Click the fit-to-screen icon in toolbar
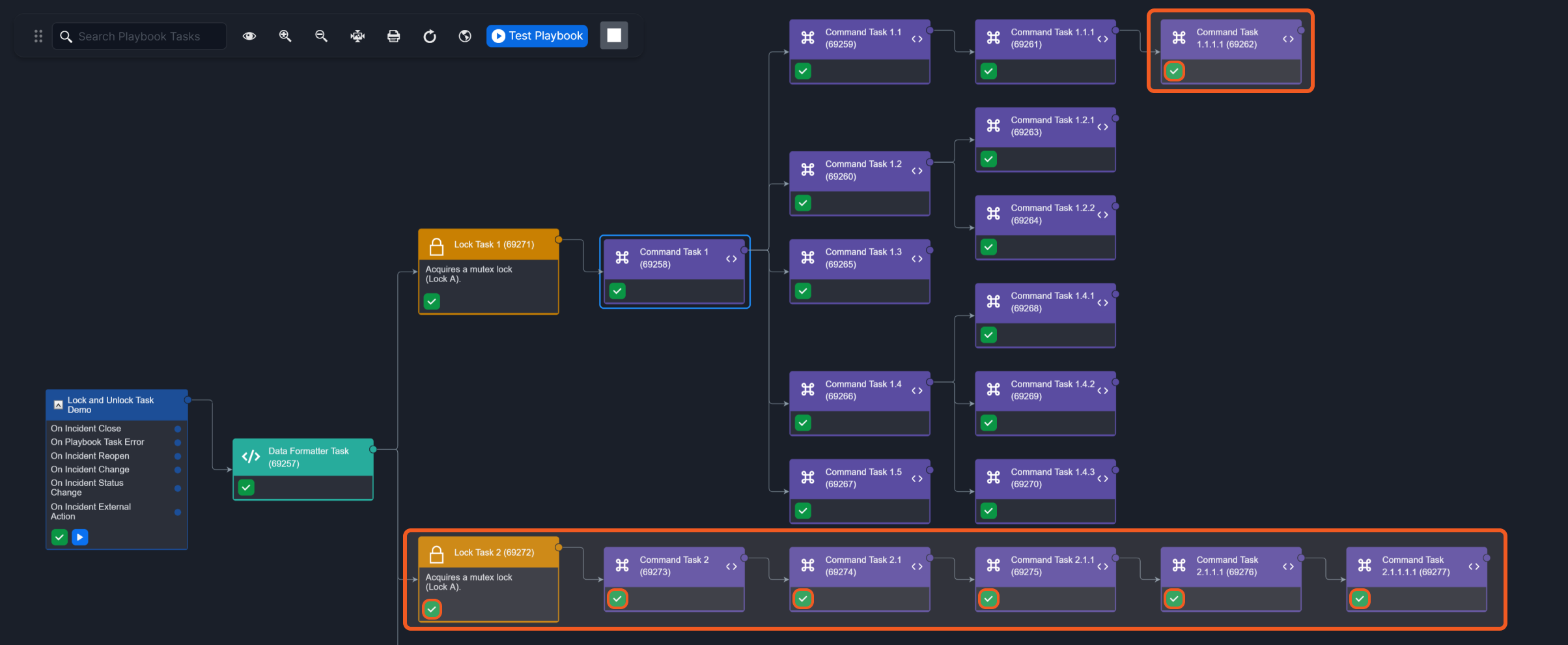The width and height of the screenshot is (1568, 645). tap(357, 36)
